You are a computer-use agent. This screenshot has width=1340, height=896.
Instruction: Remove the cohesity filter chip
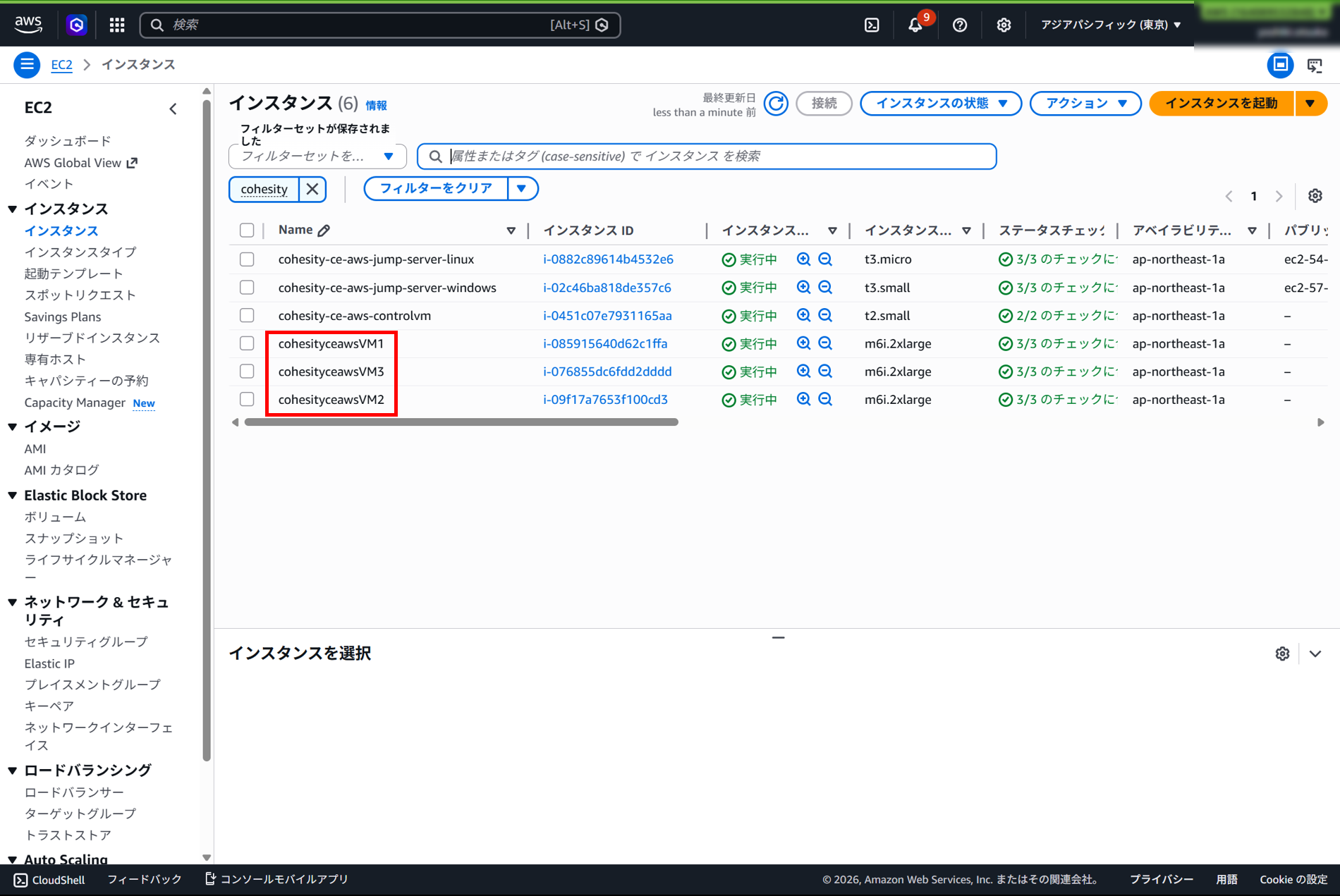[312, 189]
